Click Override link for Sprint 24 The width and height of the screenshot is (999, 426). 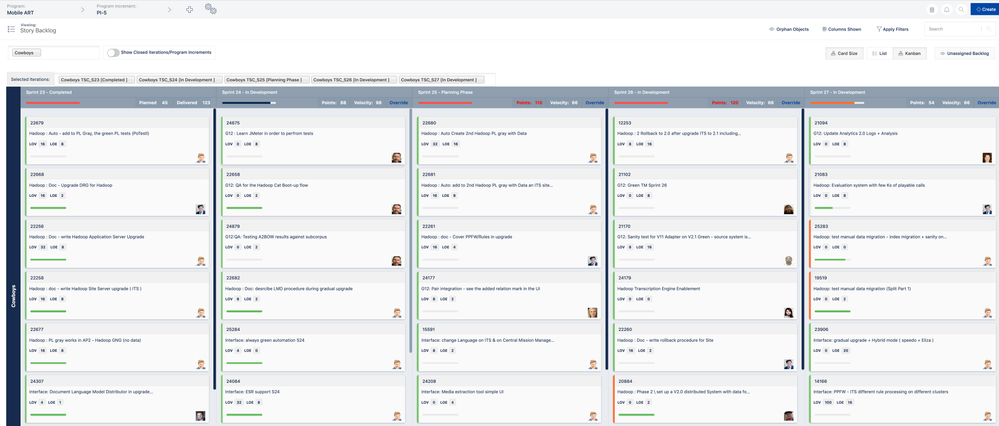[399, 103]
